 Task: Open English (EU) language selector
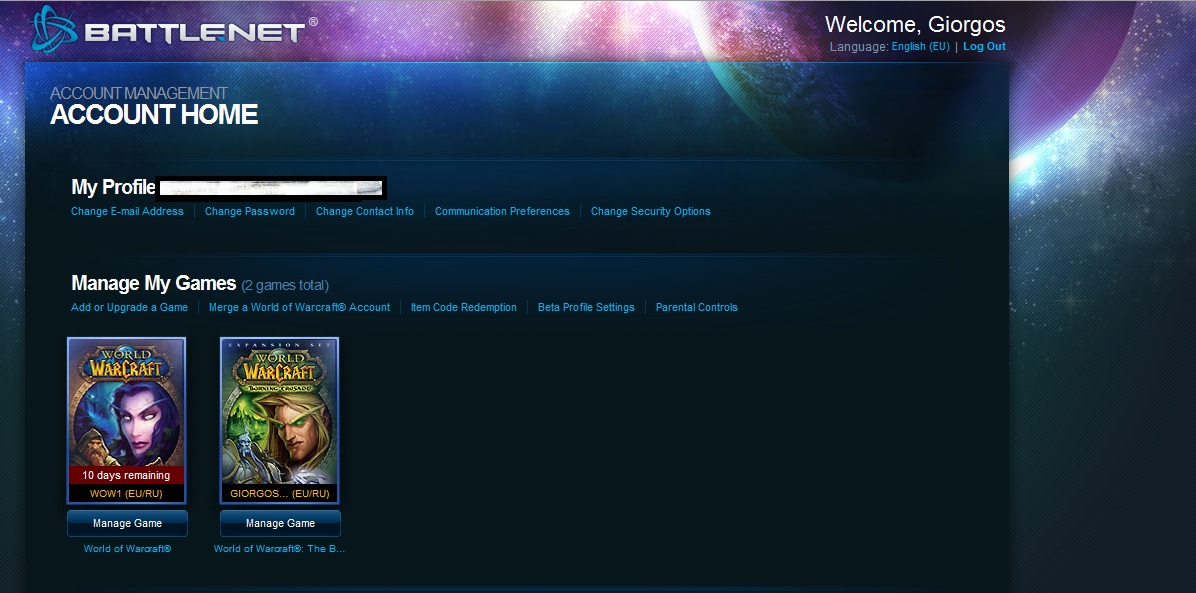click(x=921, y=47)
